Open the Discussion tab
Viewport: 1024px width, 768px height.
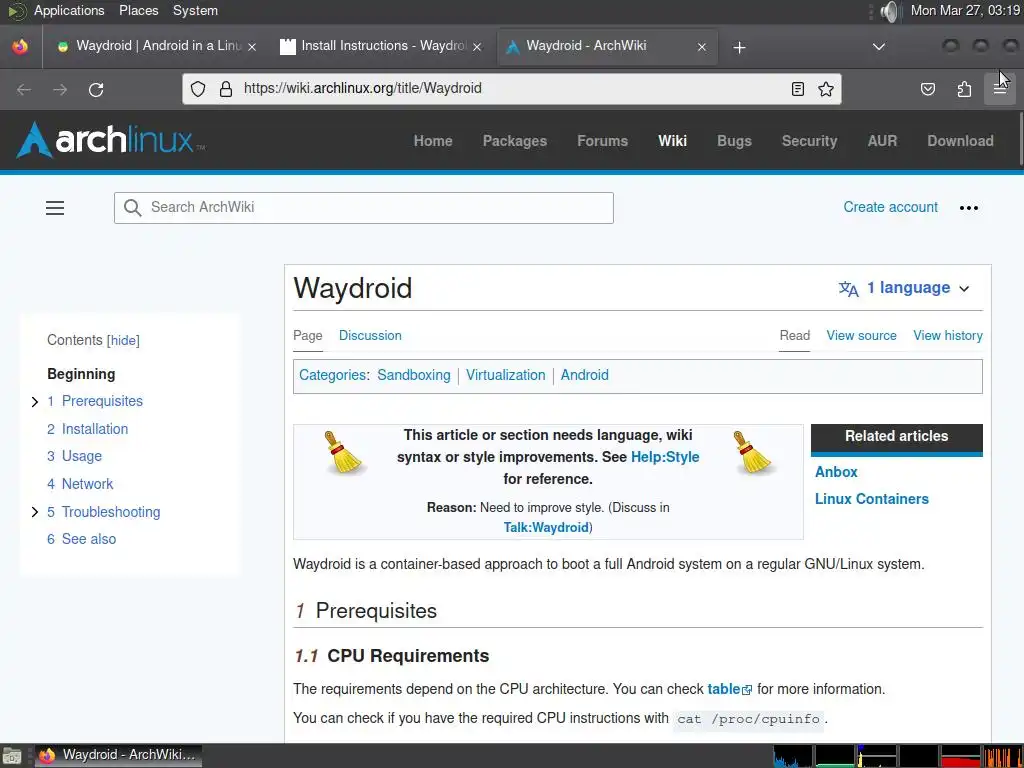coord(370,336)
